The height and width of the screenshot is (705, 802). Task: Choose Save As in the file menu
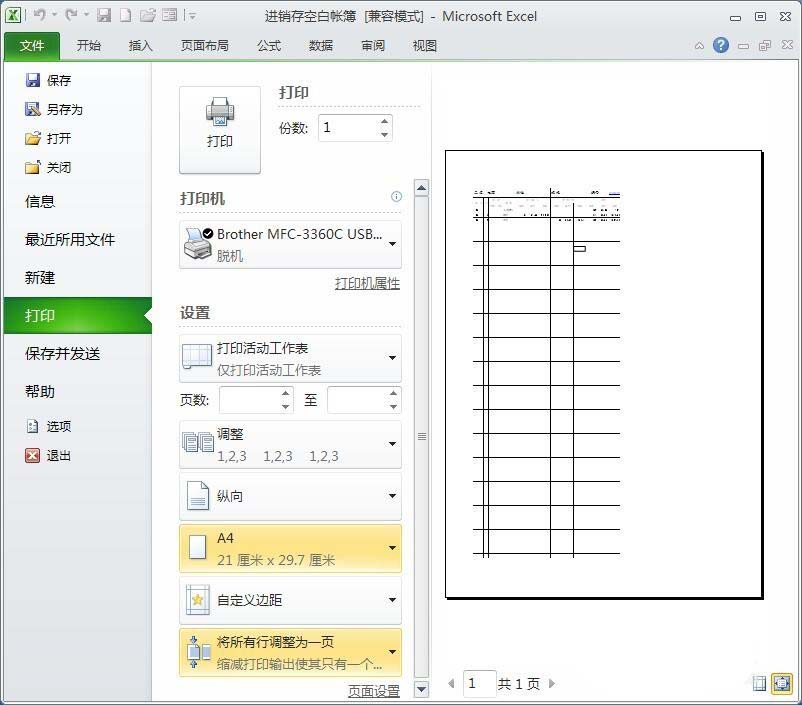[53, 109]
